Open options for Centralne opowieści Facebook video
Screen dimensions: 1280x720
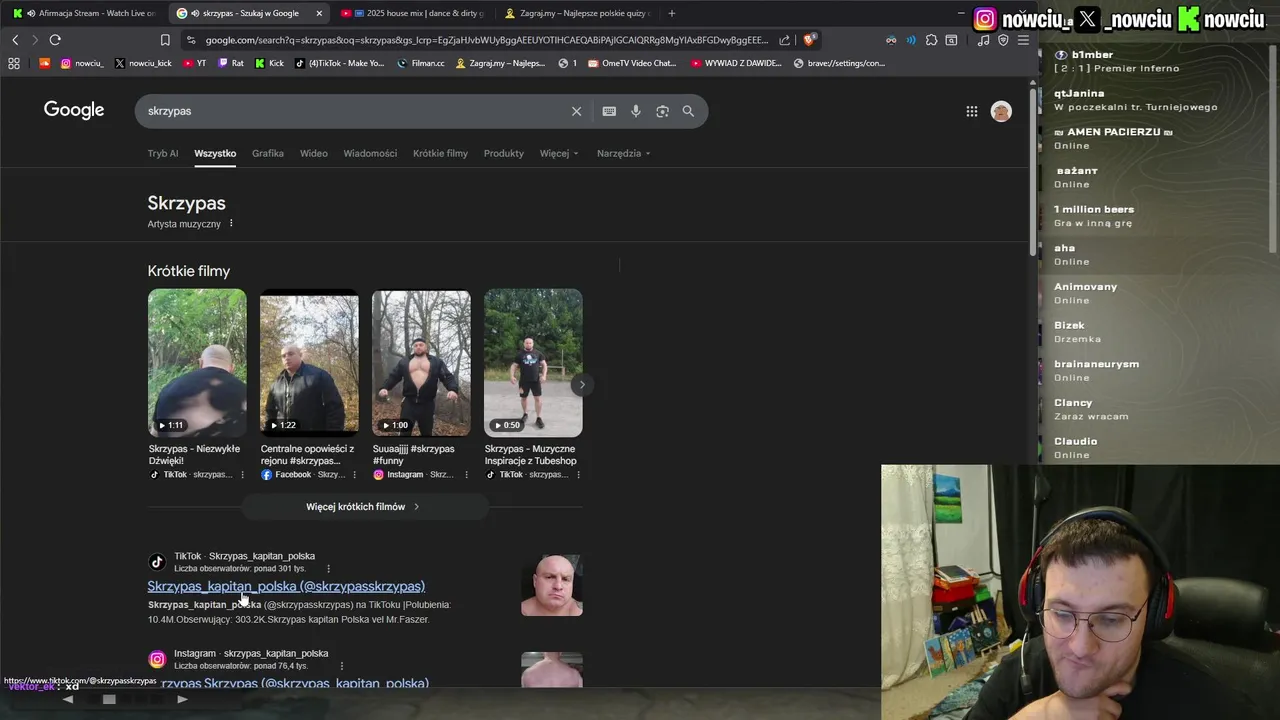coord(353,475)
